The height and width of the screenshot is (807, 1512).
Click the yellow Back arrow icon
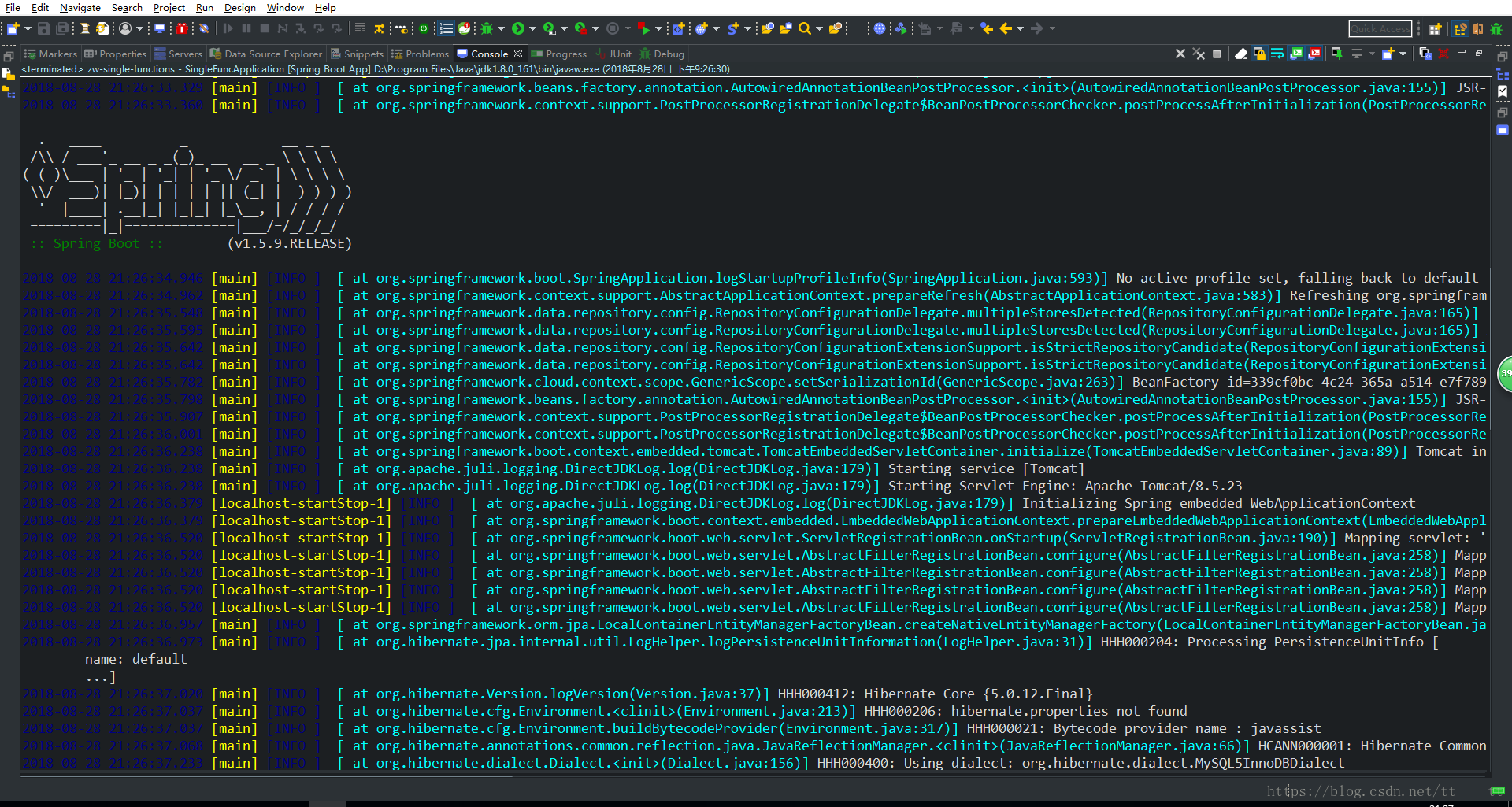pyautogui.click(x=1006, y=29)
